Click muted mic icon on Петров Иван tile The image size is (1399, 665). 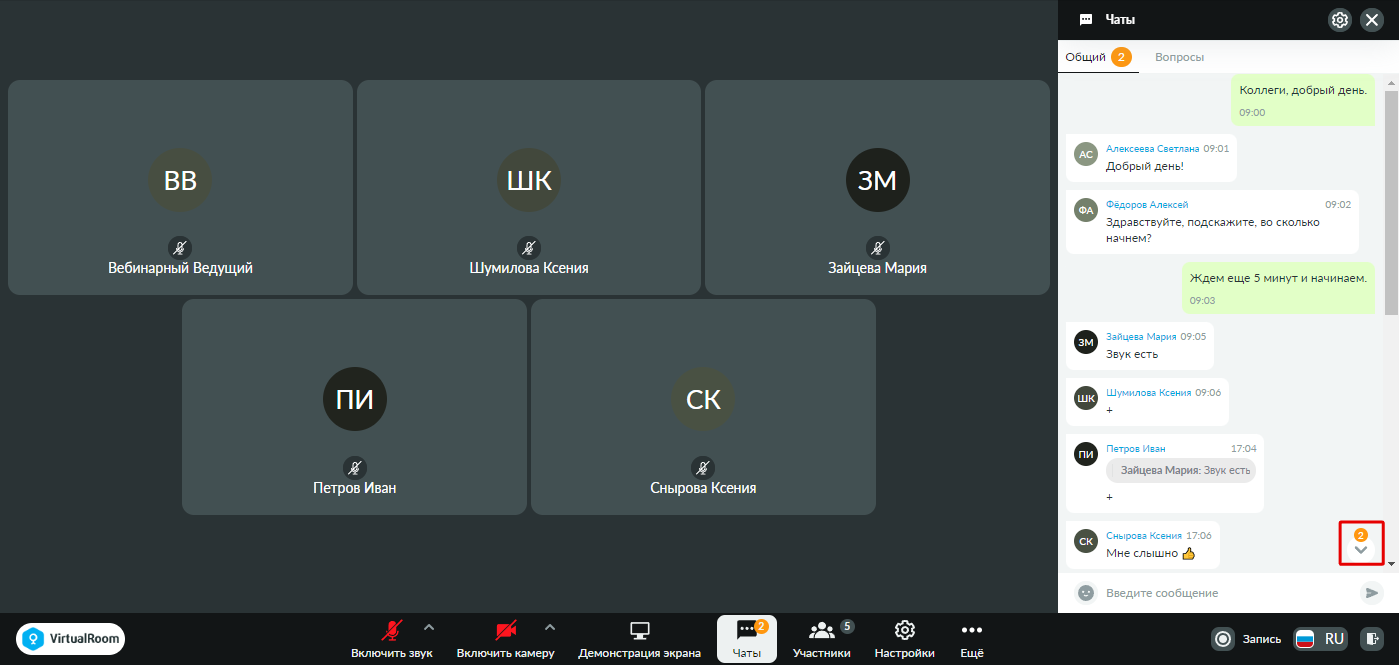tap(355, 467)
